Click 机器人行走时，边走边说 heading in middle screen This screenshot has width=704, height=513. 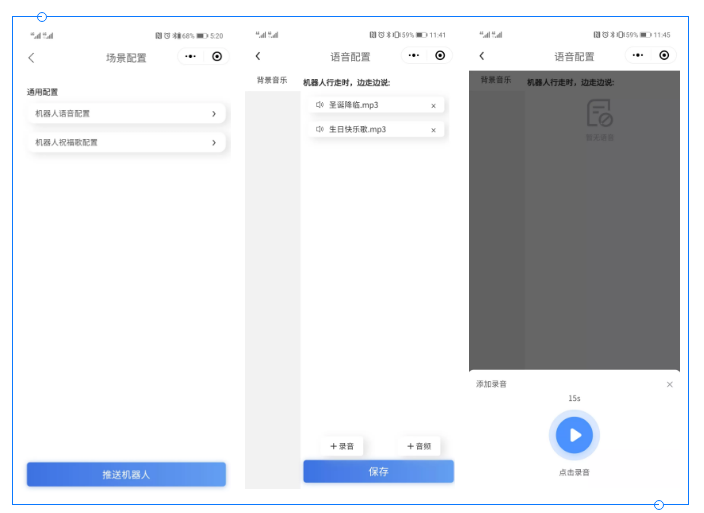[346, 83]
